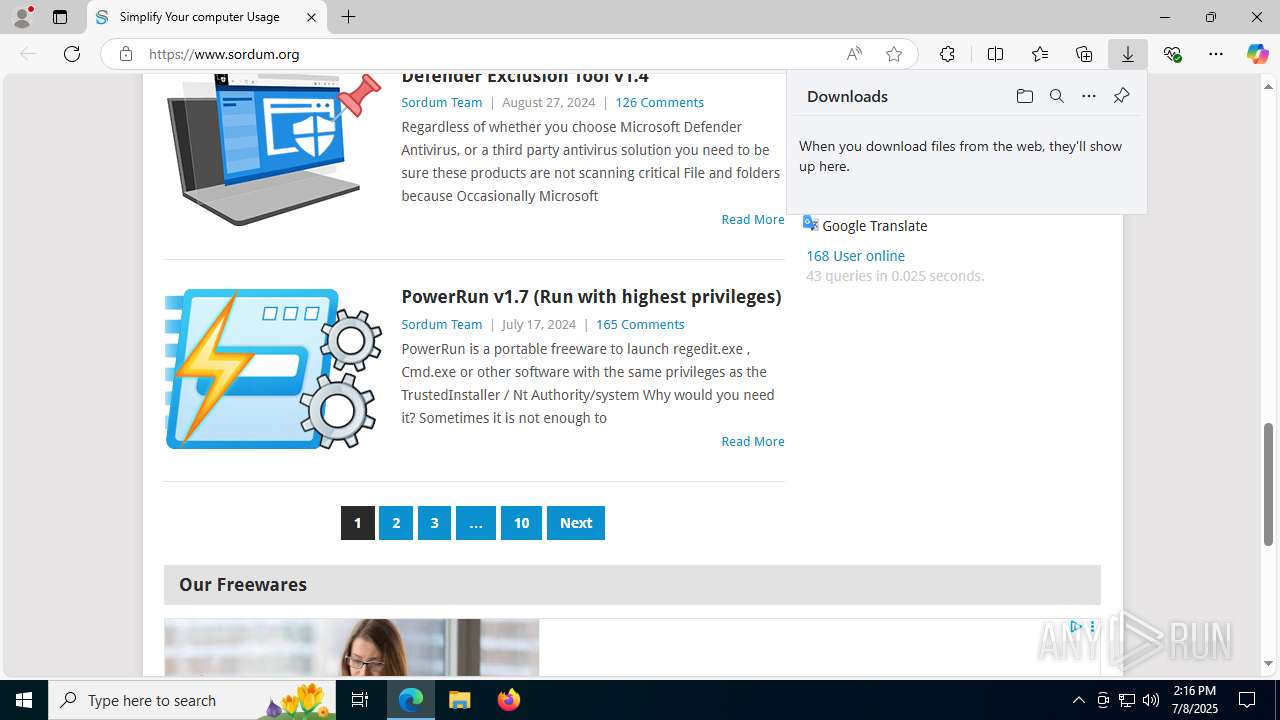Screen dimensions: 1280x720
Task: Open Defender Exclusion Tool article title
Action: pos(525,78)
